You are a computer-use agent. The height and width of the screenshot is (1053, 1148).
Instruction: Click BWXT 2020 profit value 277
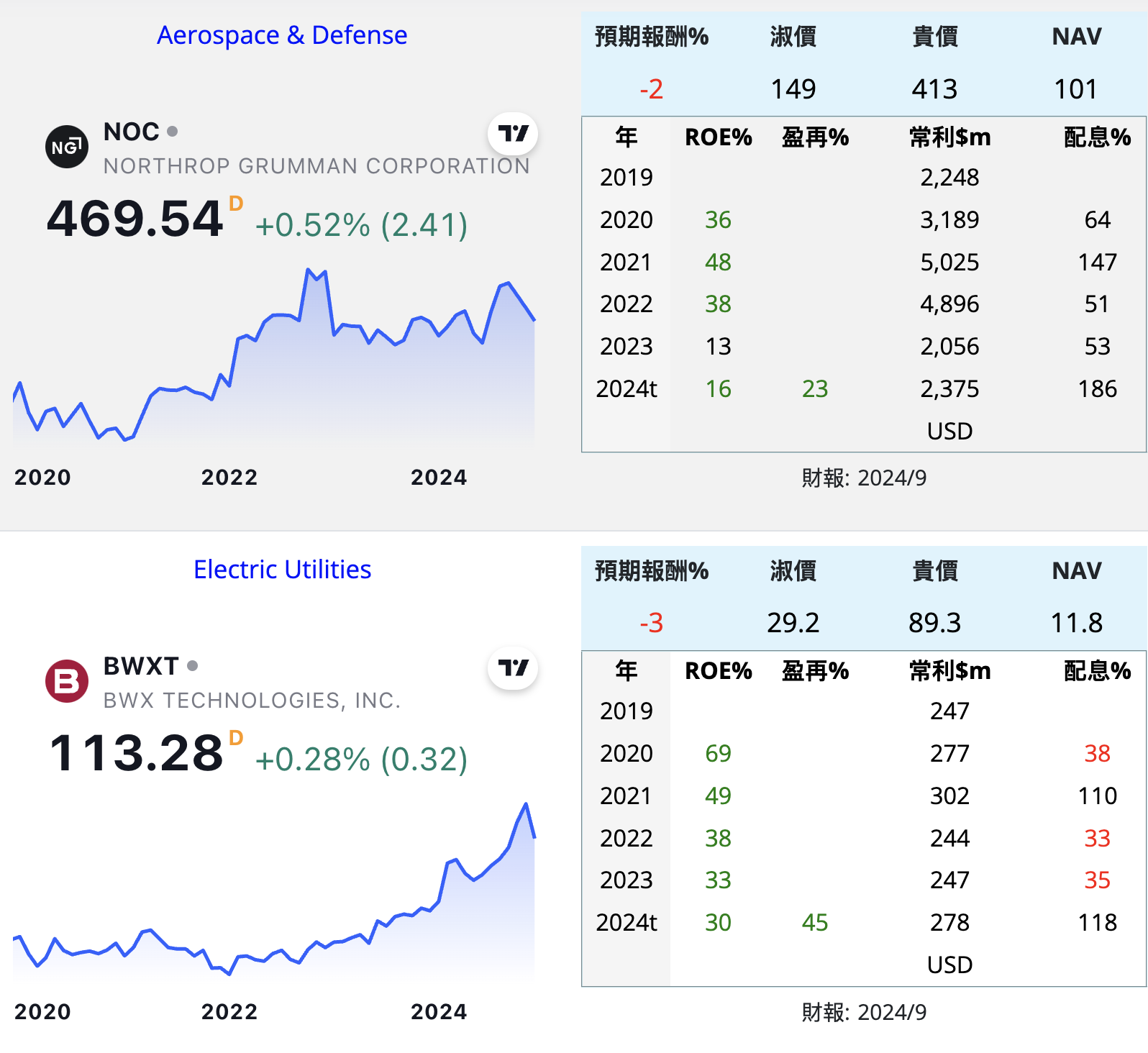[x=950, y=753]
